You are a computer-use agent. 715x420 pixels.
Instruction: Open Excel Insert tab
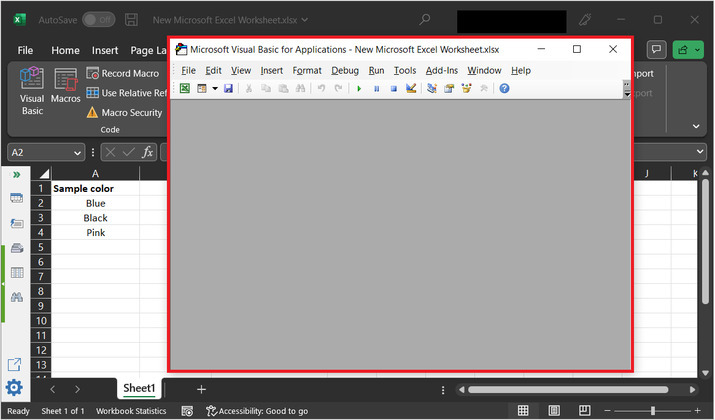click(105, 50)
